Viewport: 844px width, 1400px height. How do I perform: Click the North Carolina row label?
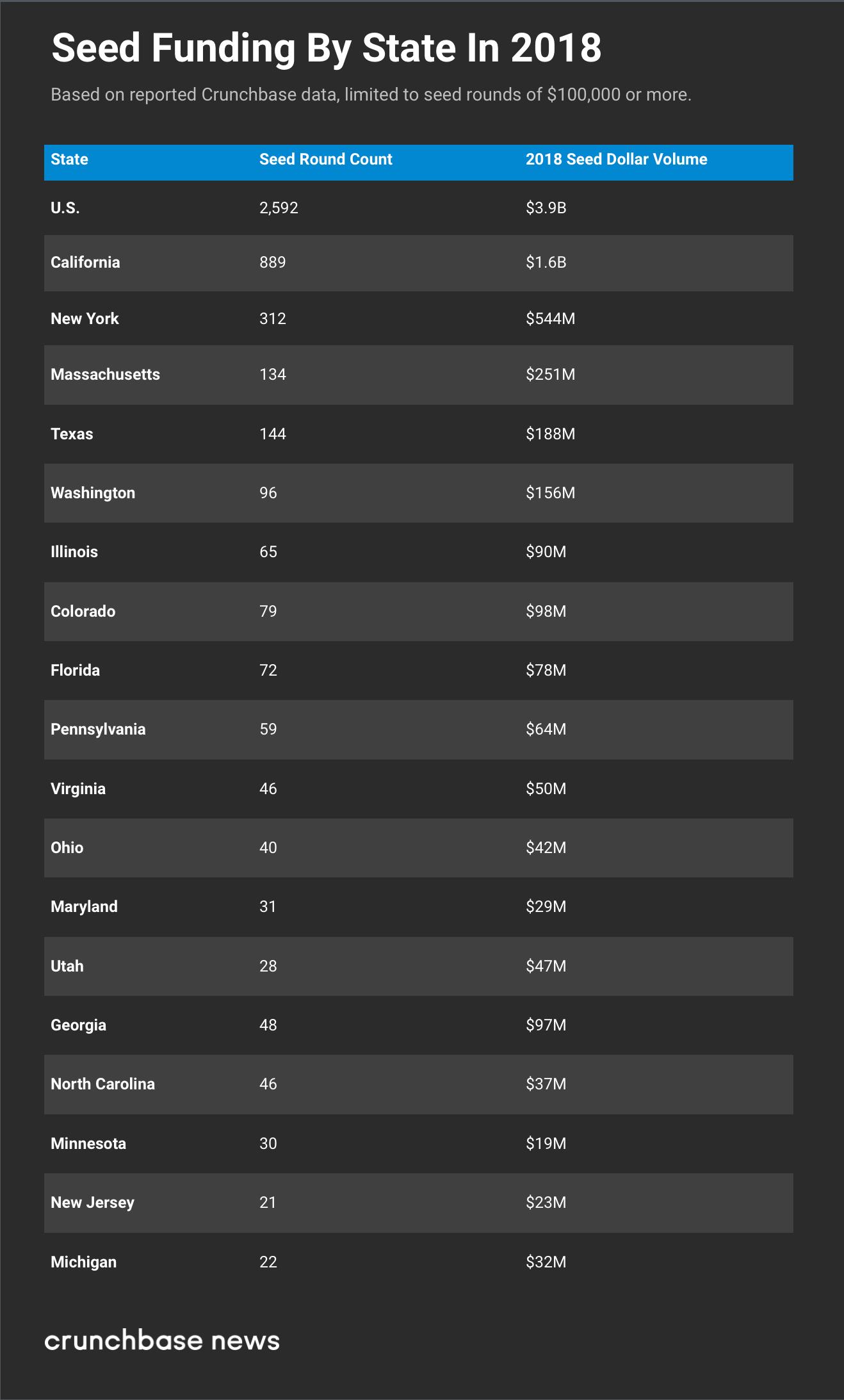click(x=102, y=1084)
